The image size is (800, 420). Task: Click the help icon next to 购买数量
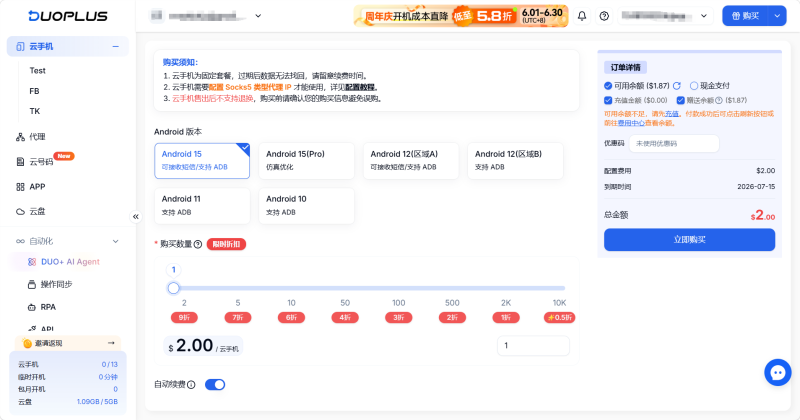(198, 244)
